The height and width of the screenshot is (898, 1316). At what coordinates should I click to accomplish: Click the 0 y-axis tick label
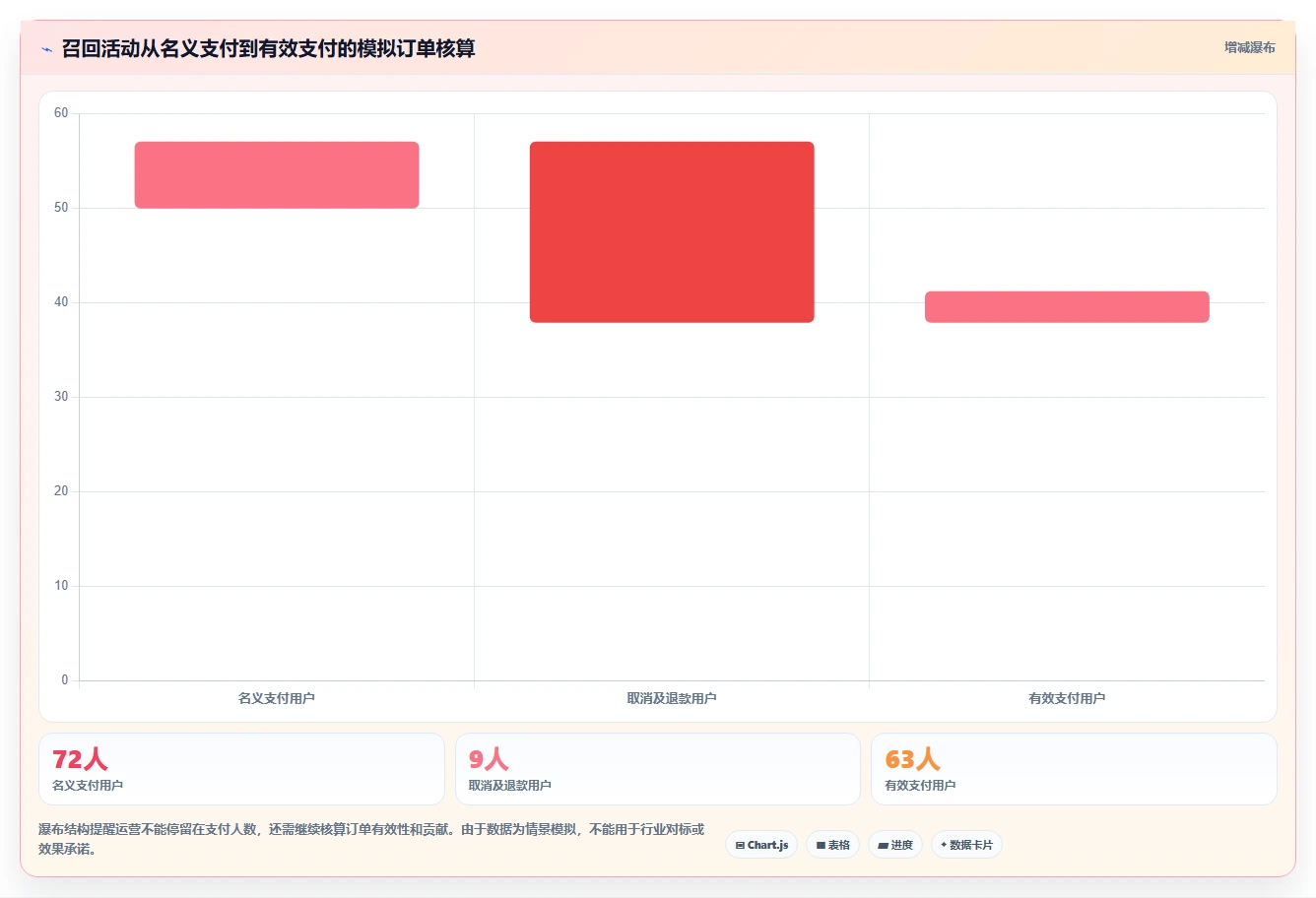(x=65, y=680)
